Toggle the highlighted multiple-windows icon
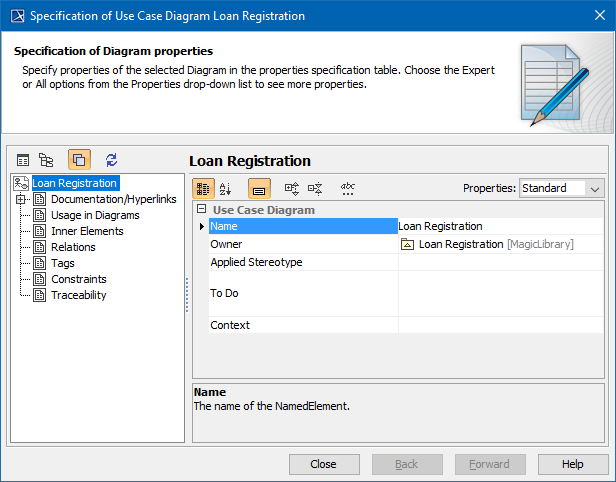This screenshot has height=482, width=616. click(x=79, y=159)
